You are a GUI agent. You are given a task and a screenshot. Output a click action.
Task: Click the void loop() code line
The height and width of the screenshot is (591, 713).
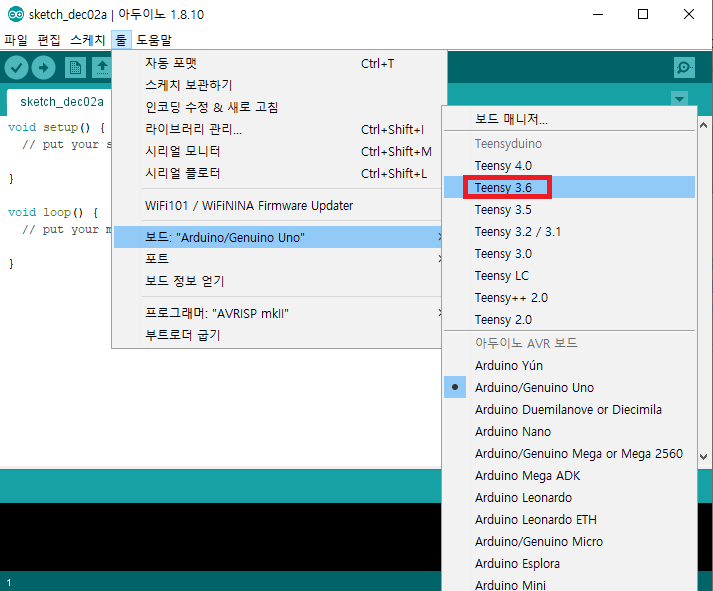tap(53, 212)
